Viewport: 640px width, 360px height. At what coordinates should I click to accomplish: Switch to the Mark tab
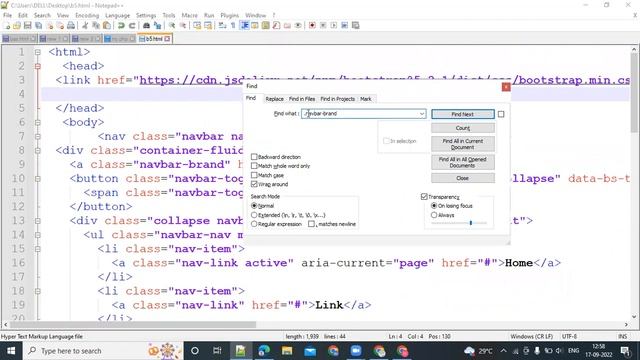[x=366, y=99]
